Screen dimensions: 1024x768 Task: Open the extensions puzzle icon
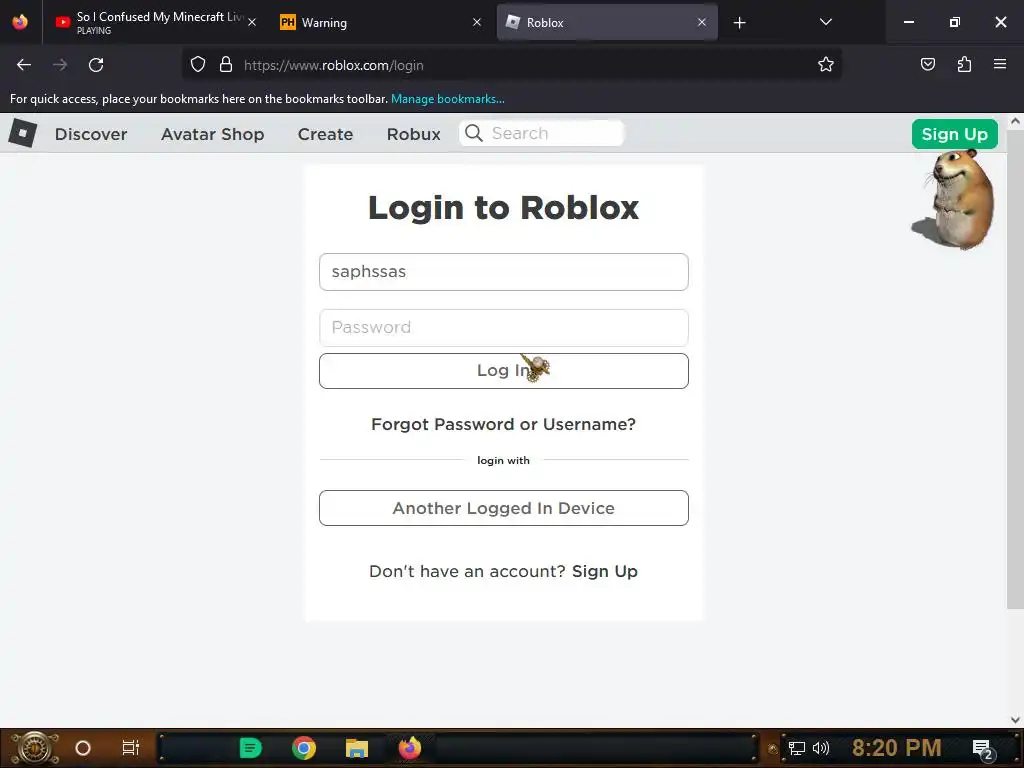pyautogui.click(x=964, y=64)
